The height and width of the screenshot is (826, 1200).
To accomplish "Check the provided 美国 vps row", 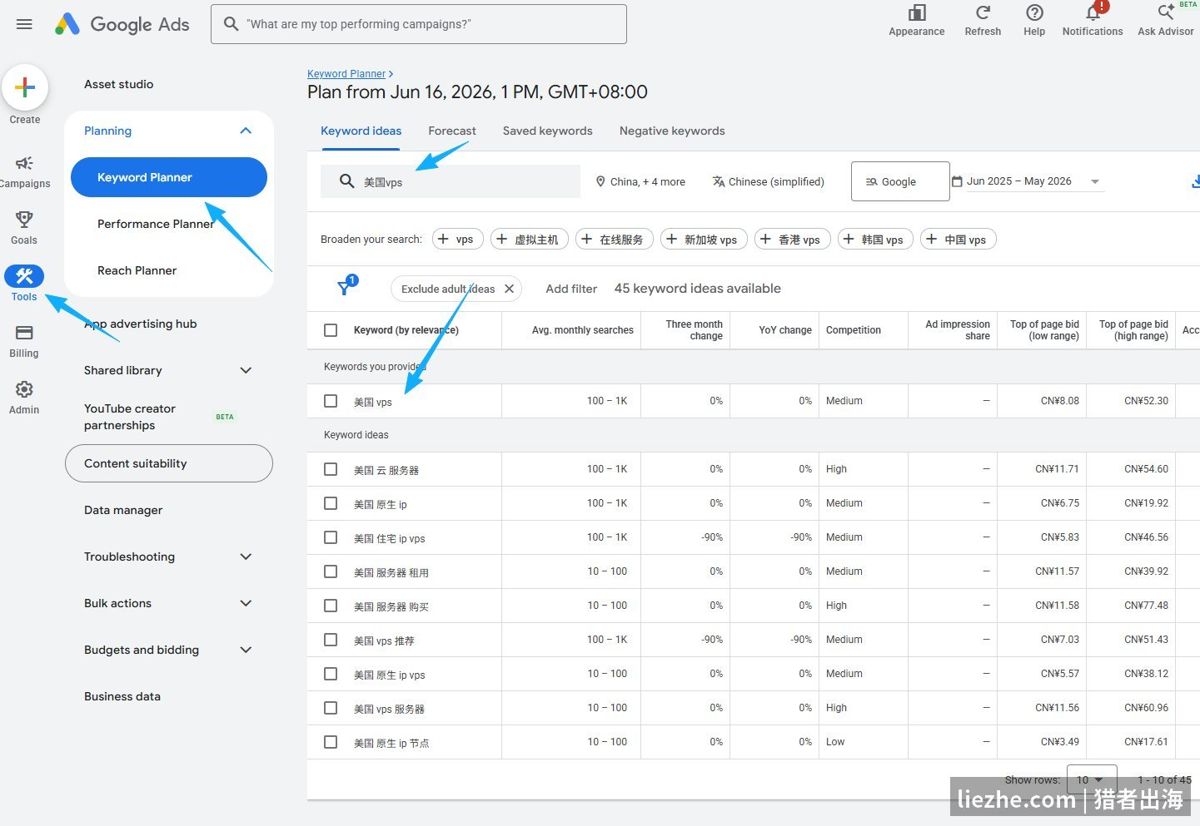I will pyautogui.click(x=331, y=401).
